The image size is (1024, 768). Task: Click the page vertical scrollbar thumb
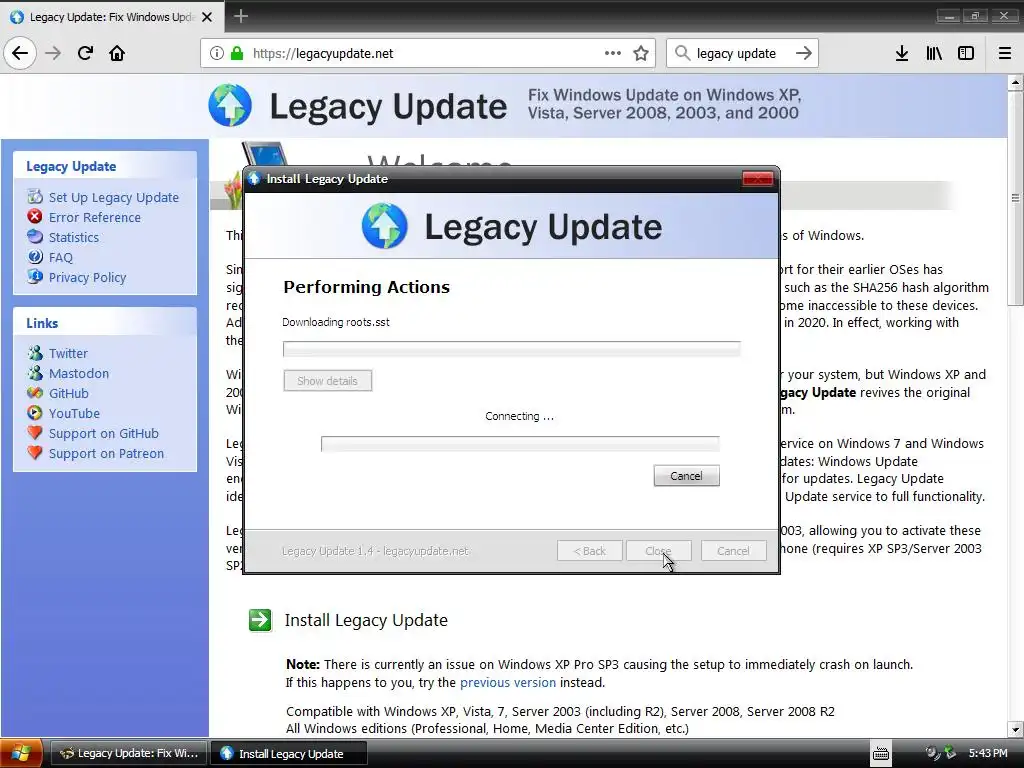click(x=1015, y=197)
